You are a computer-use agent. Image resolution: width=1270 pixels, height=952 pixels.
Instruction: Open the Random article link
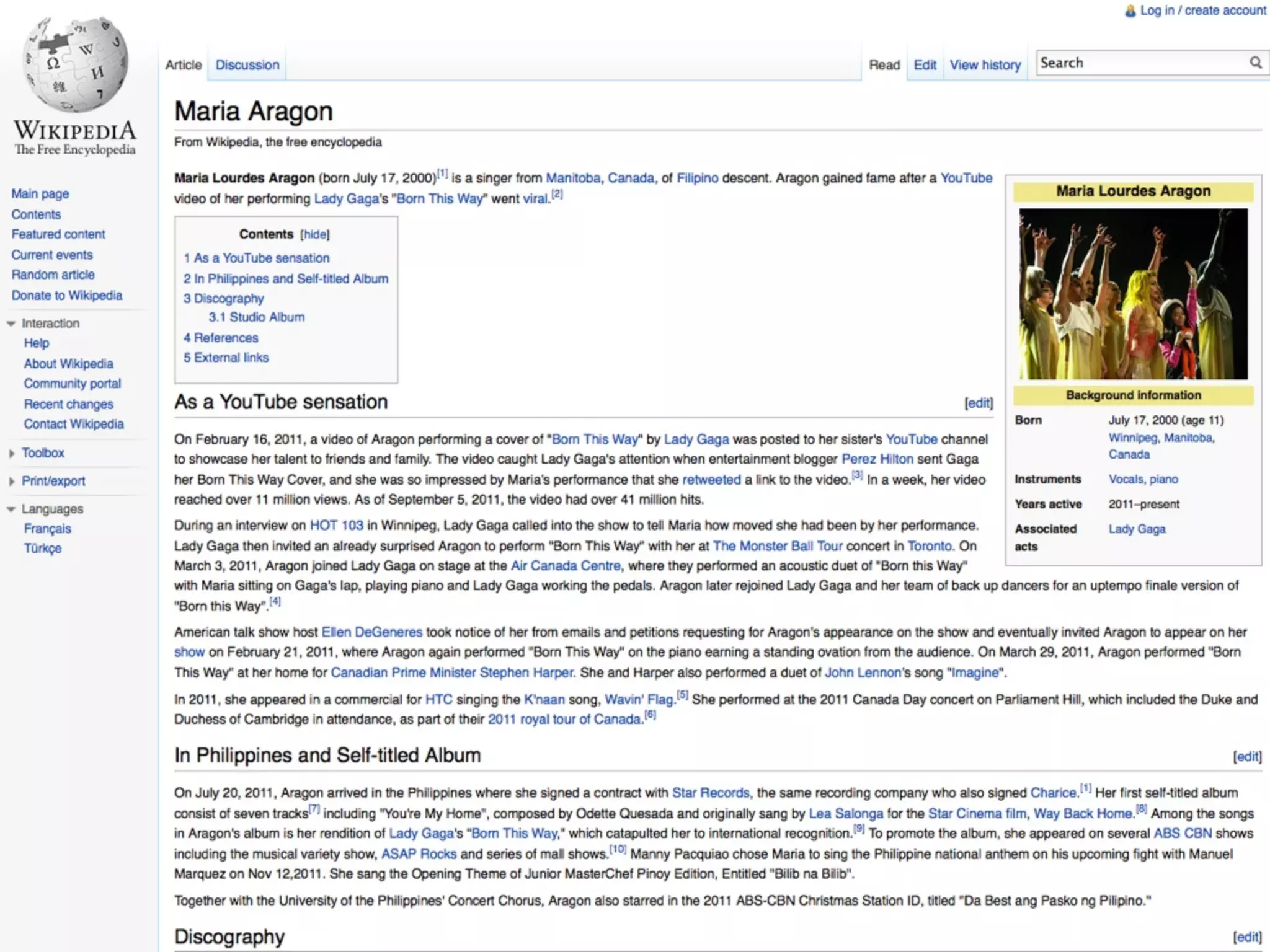[x=53, y=275]
